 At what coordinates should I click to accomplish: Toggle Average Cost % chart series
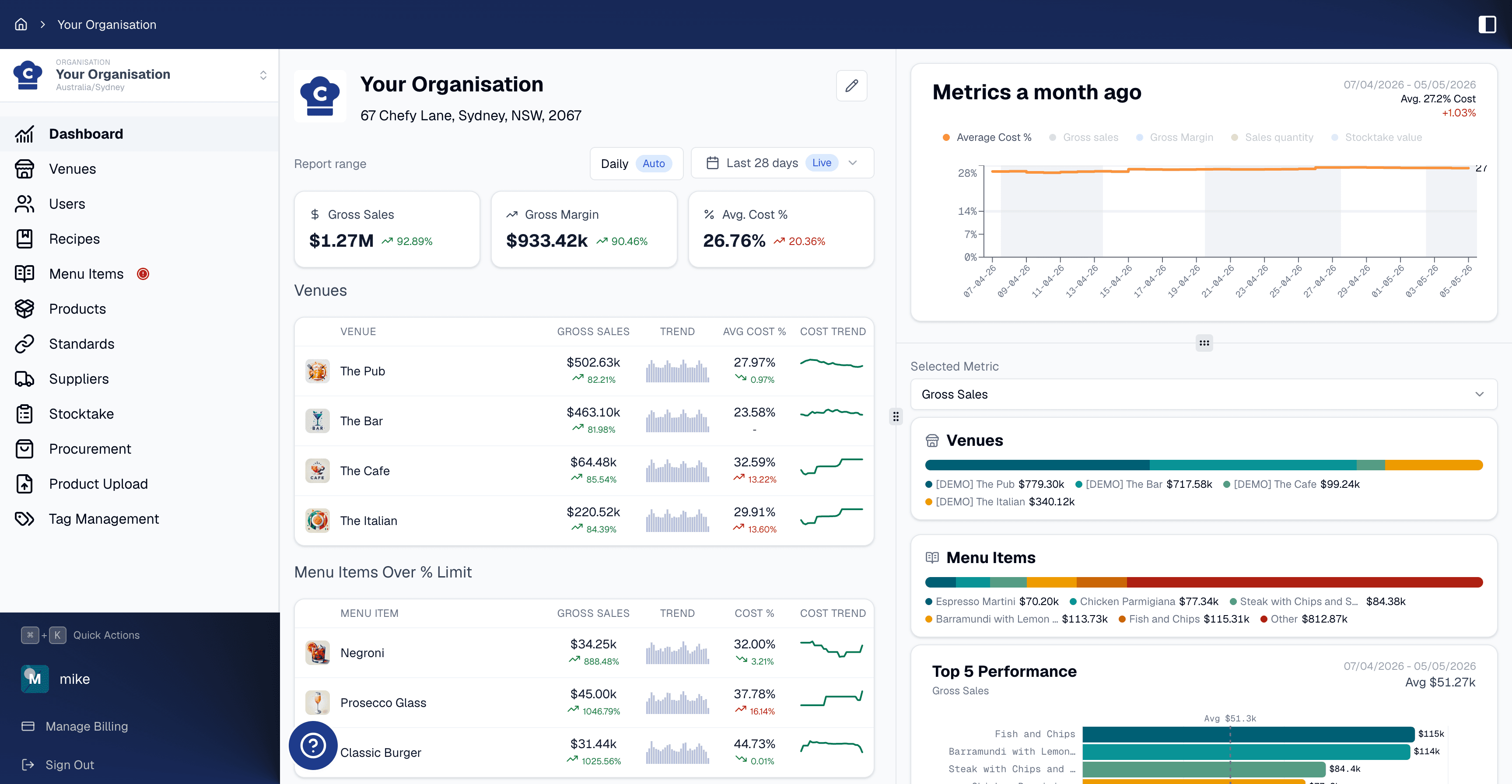(x=987, y=137)
